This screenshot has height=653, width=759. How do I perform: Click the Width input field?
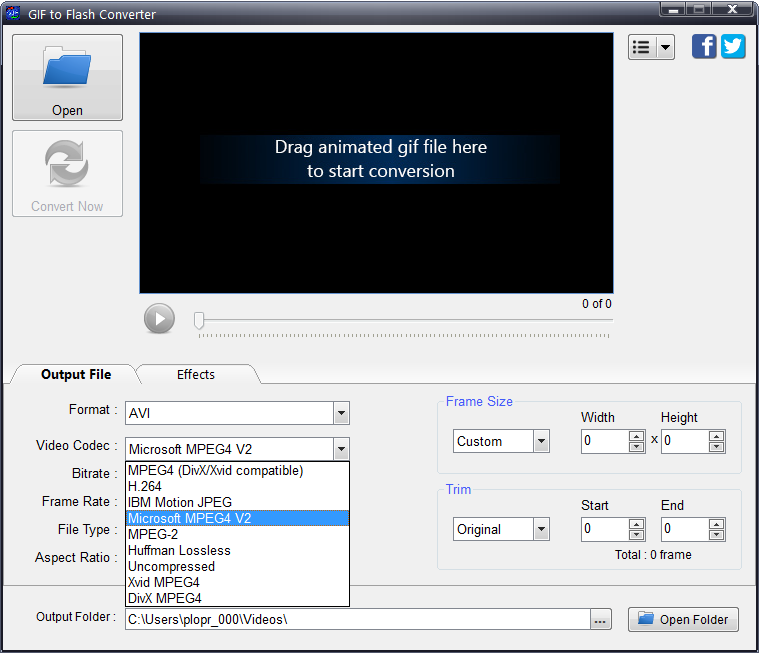[605, 441]
